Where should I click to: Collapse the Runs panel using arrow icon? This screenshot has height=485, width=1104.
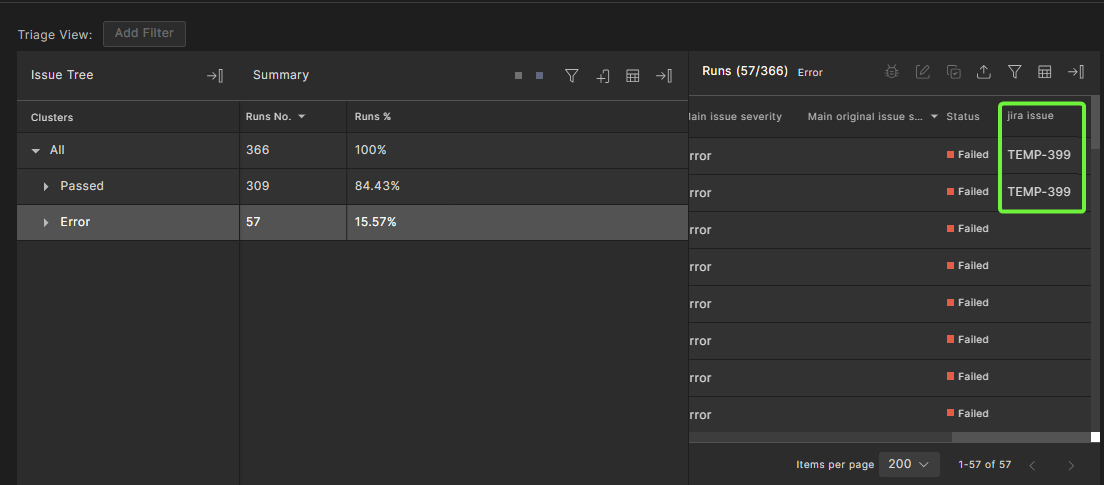click(x=1075, y=72)
